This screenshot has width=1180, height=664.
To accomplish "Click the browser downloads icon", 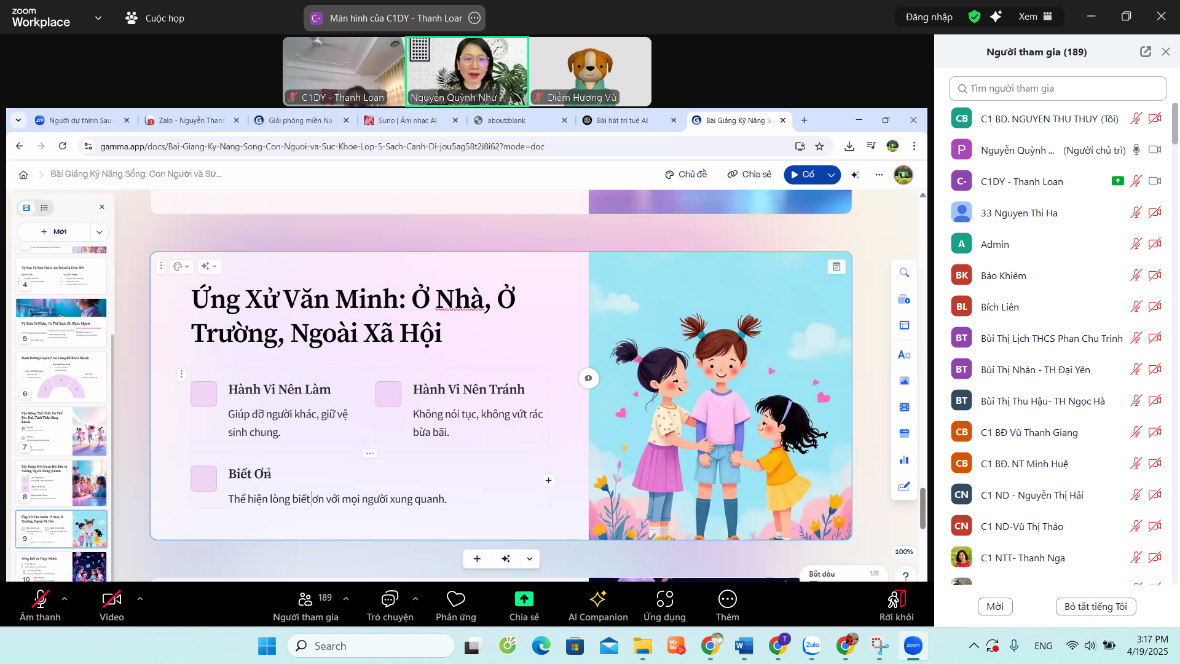I will [x=849, y=146].
